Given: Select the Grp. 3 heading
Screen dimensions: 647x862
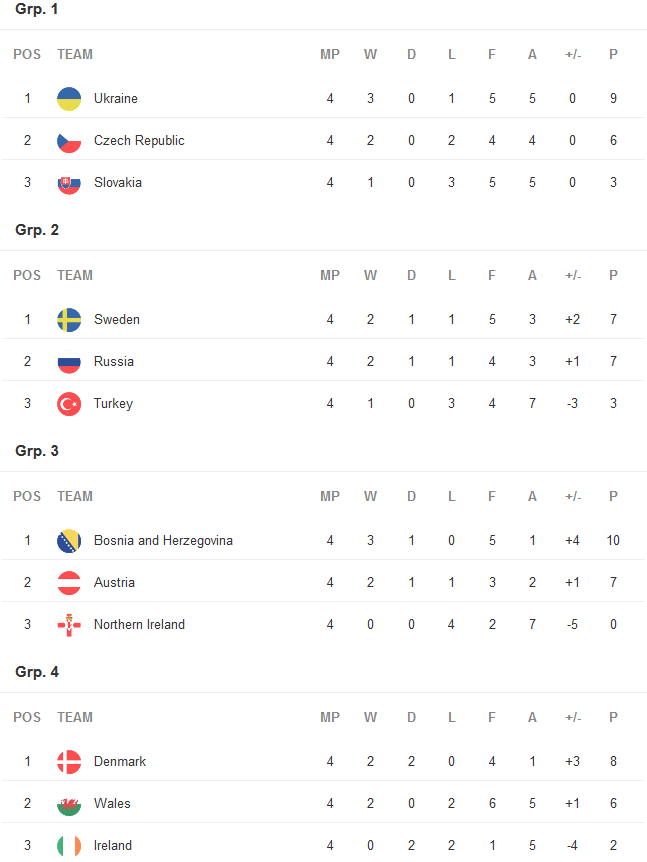Looking at the screenshot, I should click(x=37, y=451).
